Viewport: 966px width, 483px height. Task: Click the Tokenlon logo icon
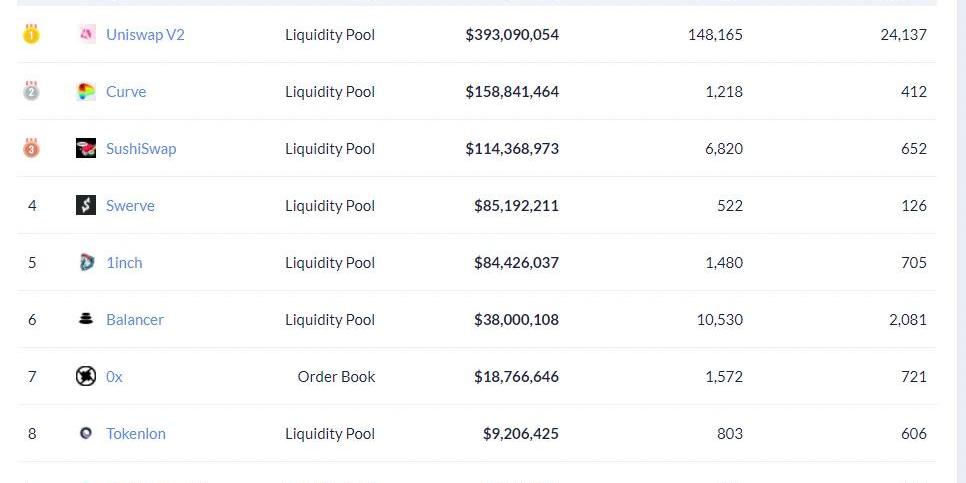[86, 434]
